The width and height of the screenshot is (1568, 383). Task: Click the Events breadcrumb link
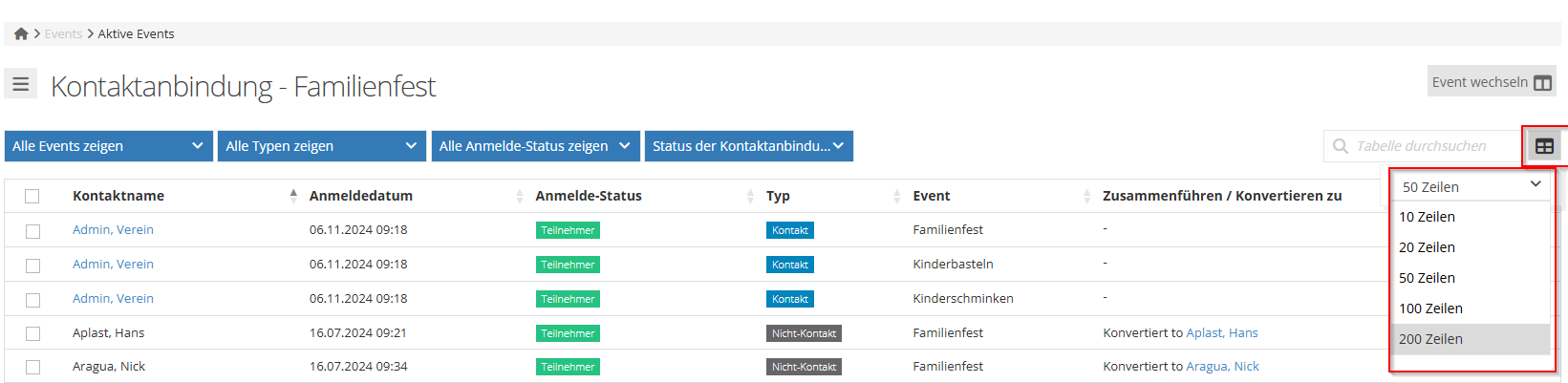(63, 33)
